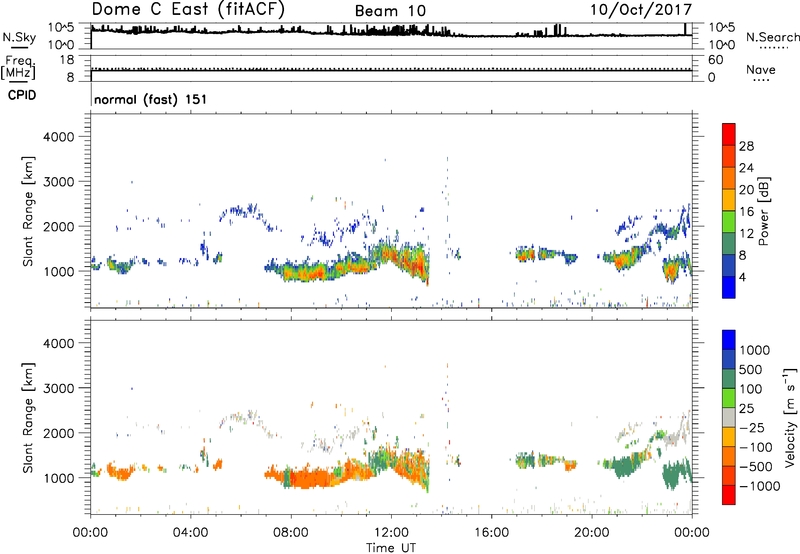Select the 'N.Sky' axis label
The image size is (800, 554).
(19, 37)
